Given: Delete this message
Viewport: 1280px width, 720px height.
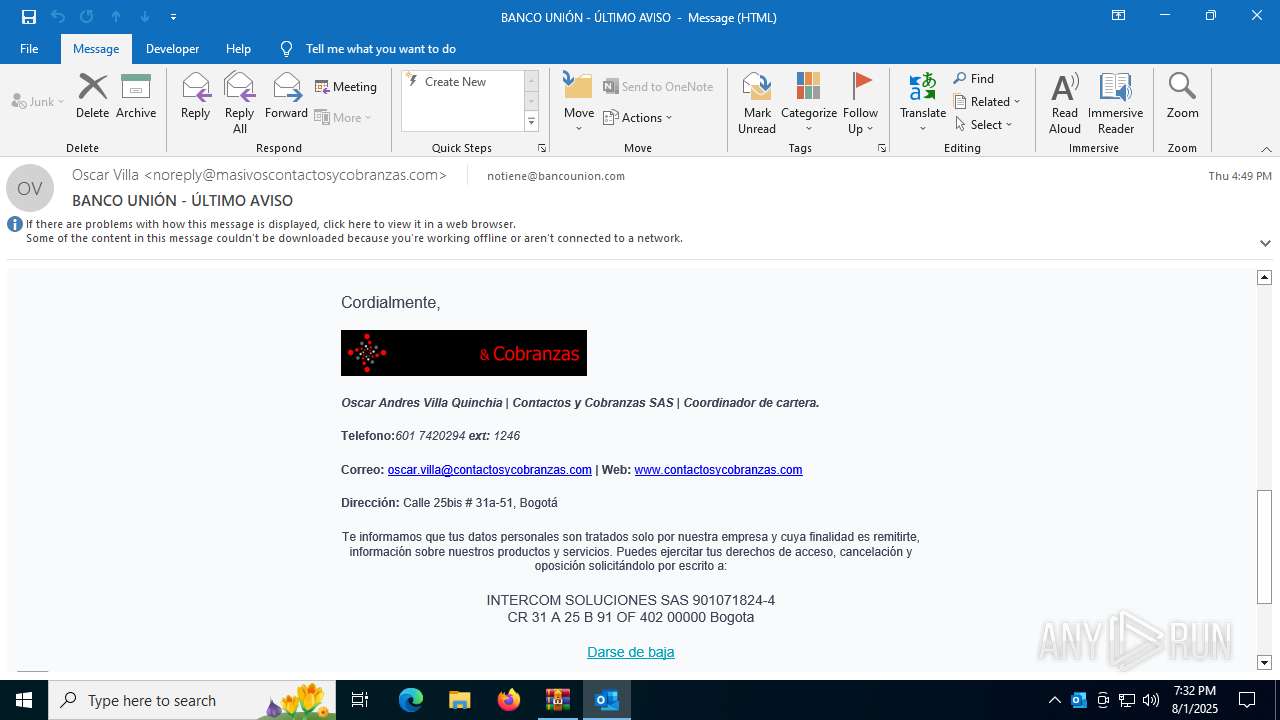Looking at the screenshot, I should click(x=93, y=97).
